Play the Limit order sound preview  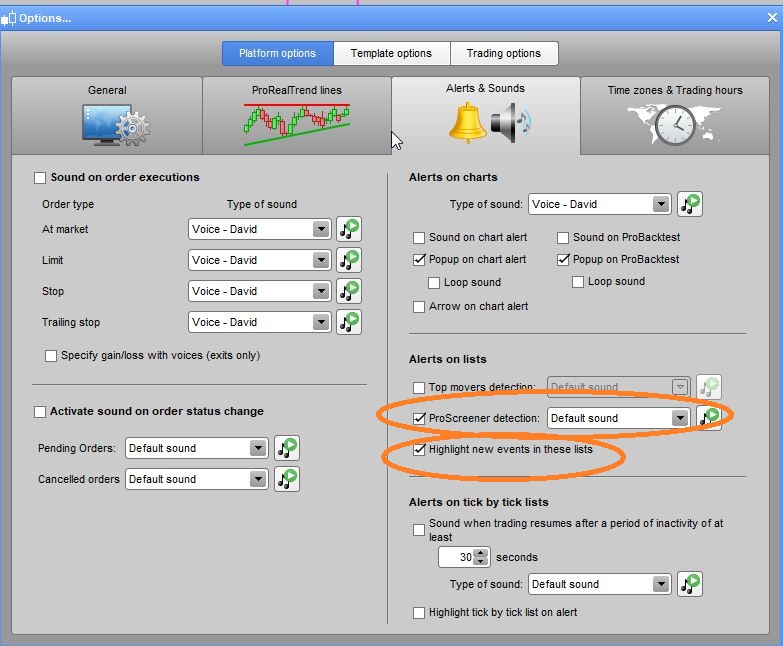[349, 260]
